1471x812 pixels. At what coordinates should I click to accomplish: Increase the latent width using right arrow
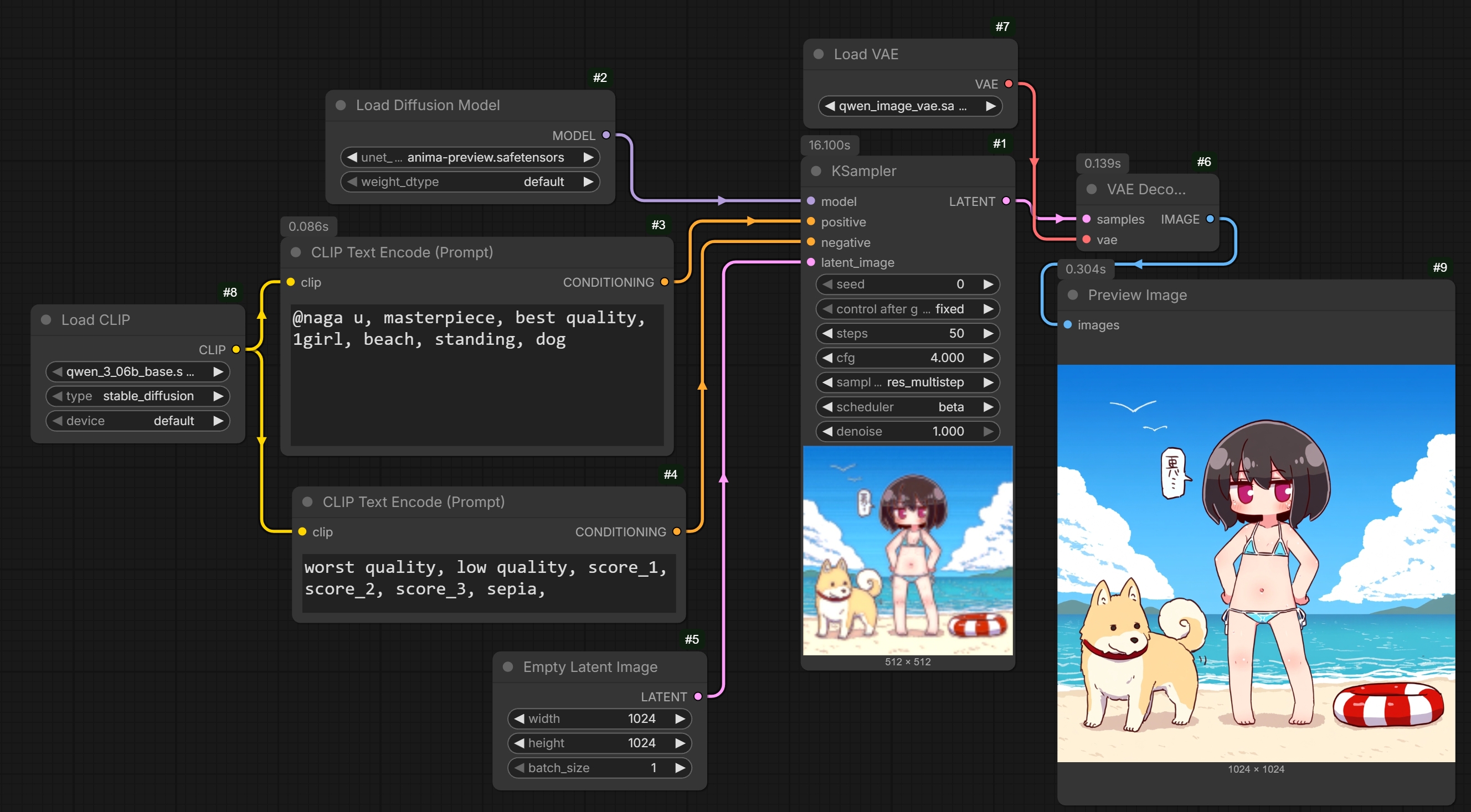(x=680, y=718)
